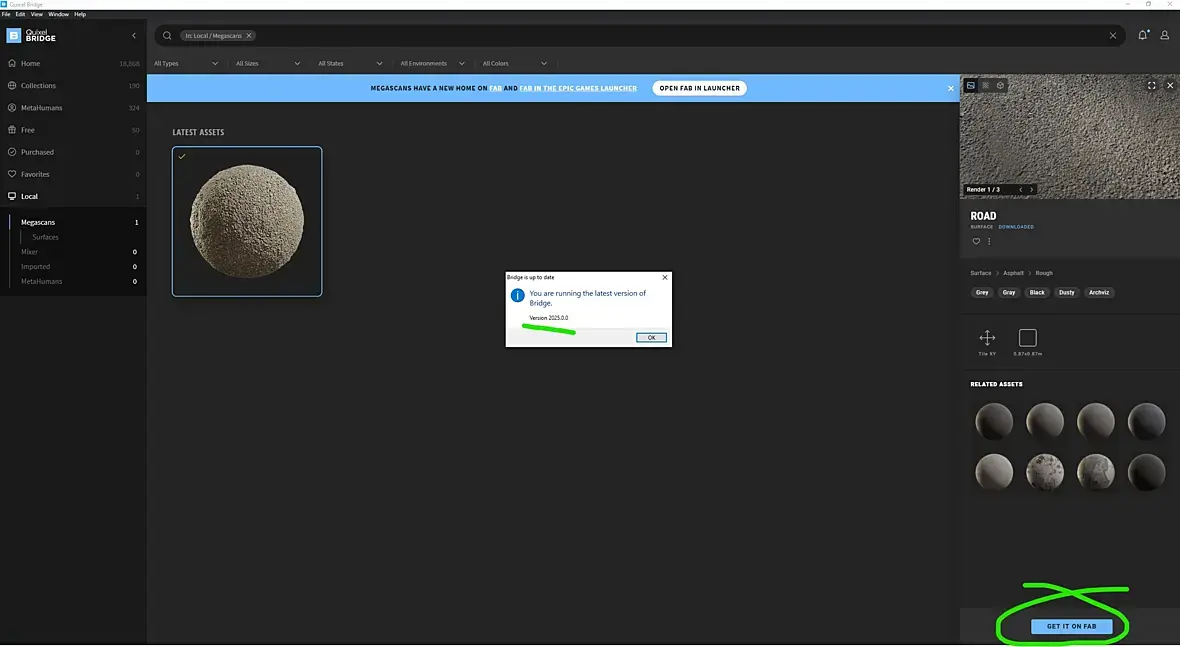Collapse the sidebar with the chevron arrow
The height and width of the screenshot is (647, 1180).
click(x=134, y=35)
